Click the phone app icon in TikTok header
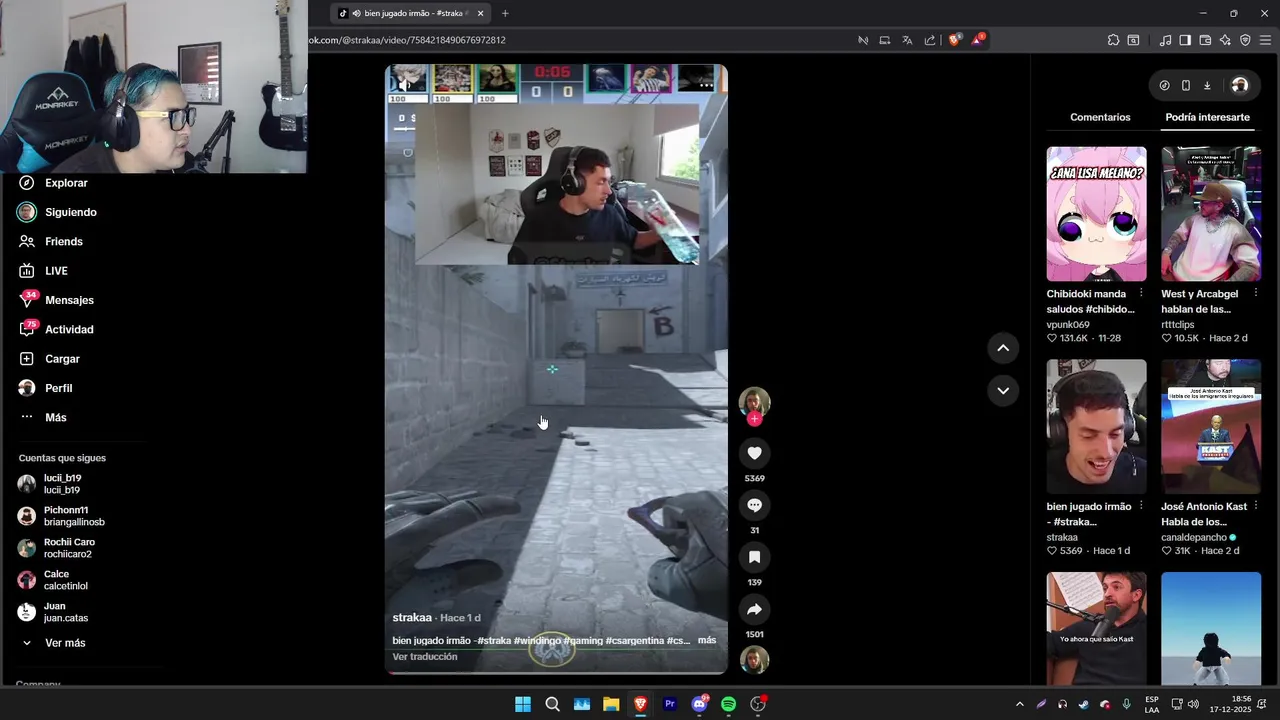1280x720 pixels. coord(1185,85)
